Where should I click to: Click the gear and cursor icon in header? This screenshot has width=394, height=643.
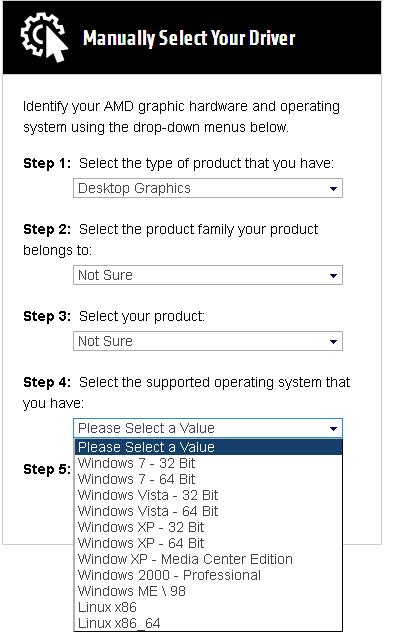[x=44, y=38]
